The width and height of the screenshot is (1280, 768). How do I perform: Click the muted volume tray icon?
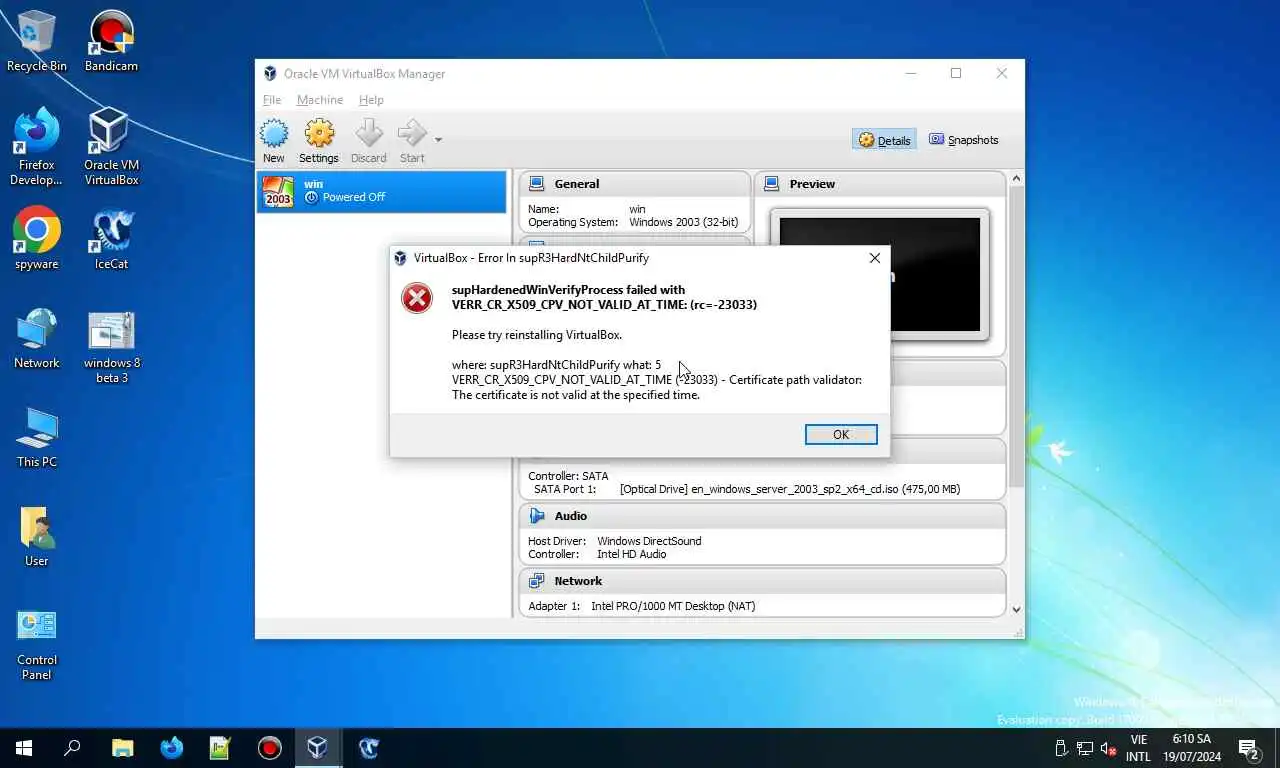1108,748
